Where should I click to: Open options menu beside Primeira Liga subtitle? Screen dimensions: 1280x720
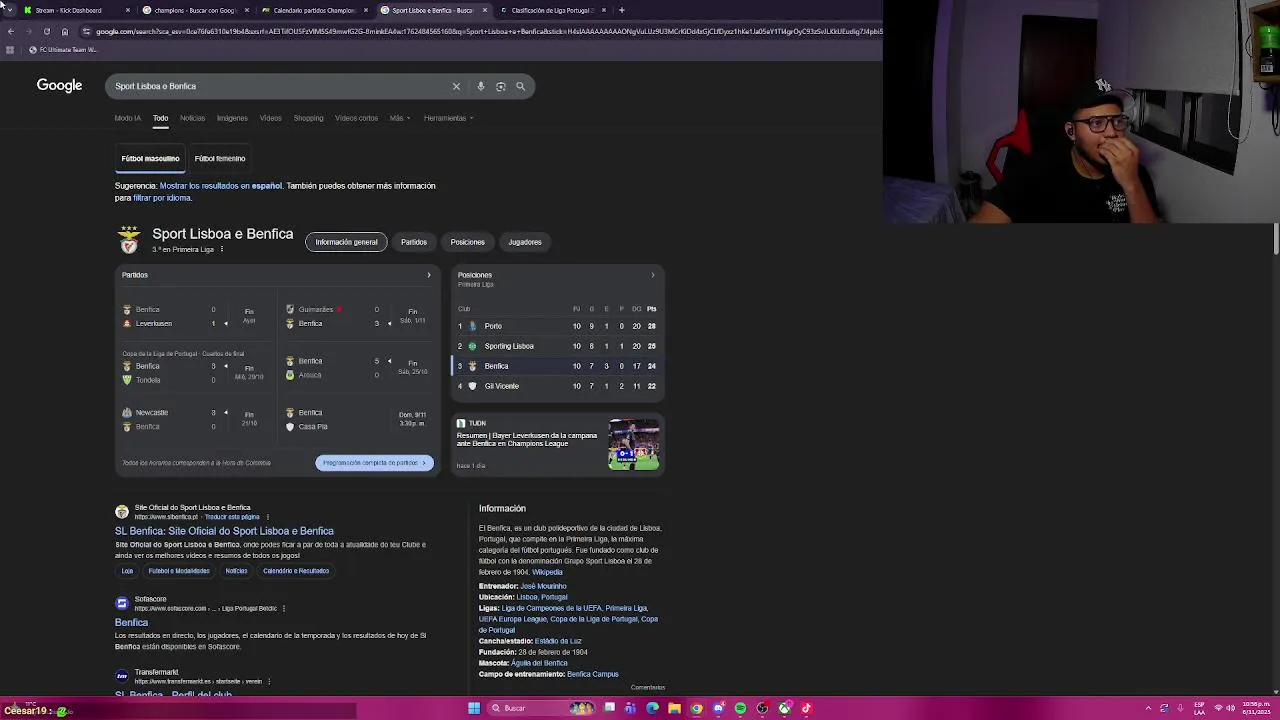(x=221, y=249)
